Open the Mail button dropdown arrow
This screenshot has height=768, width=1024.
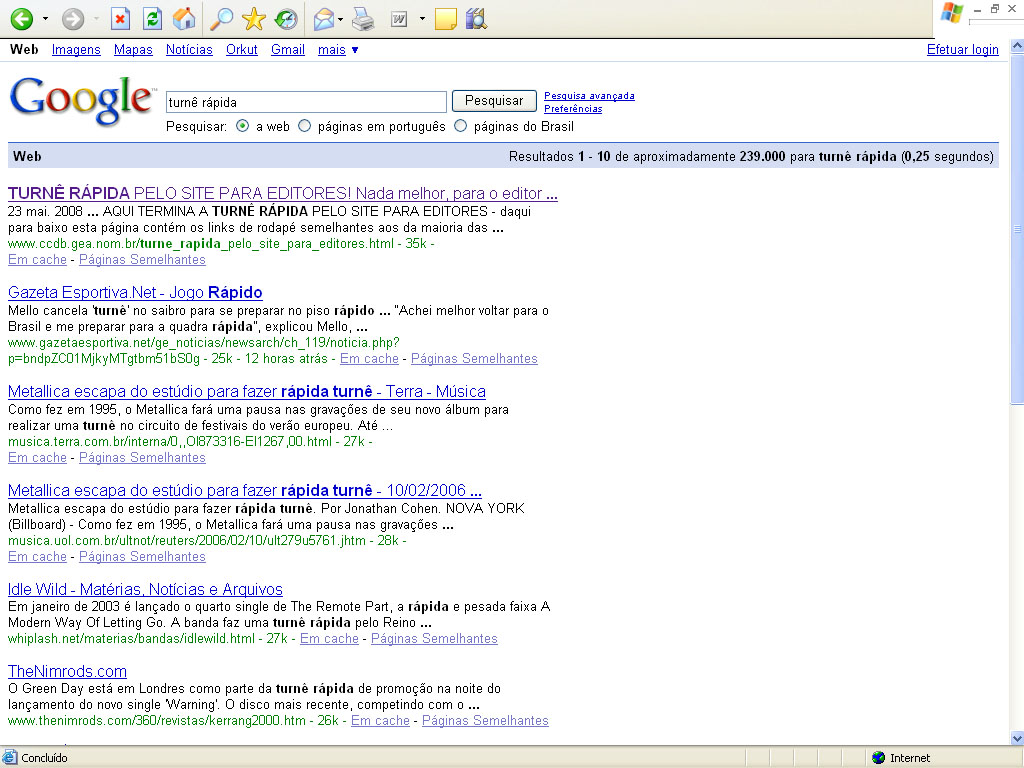coord(340,19)
